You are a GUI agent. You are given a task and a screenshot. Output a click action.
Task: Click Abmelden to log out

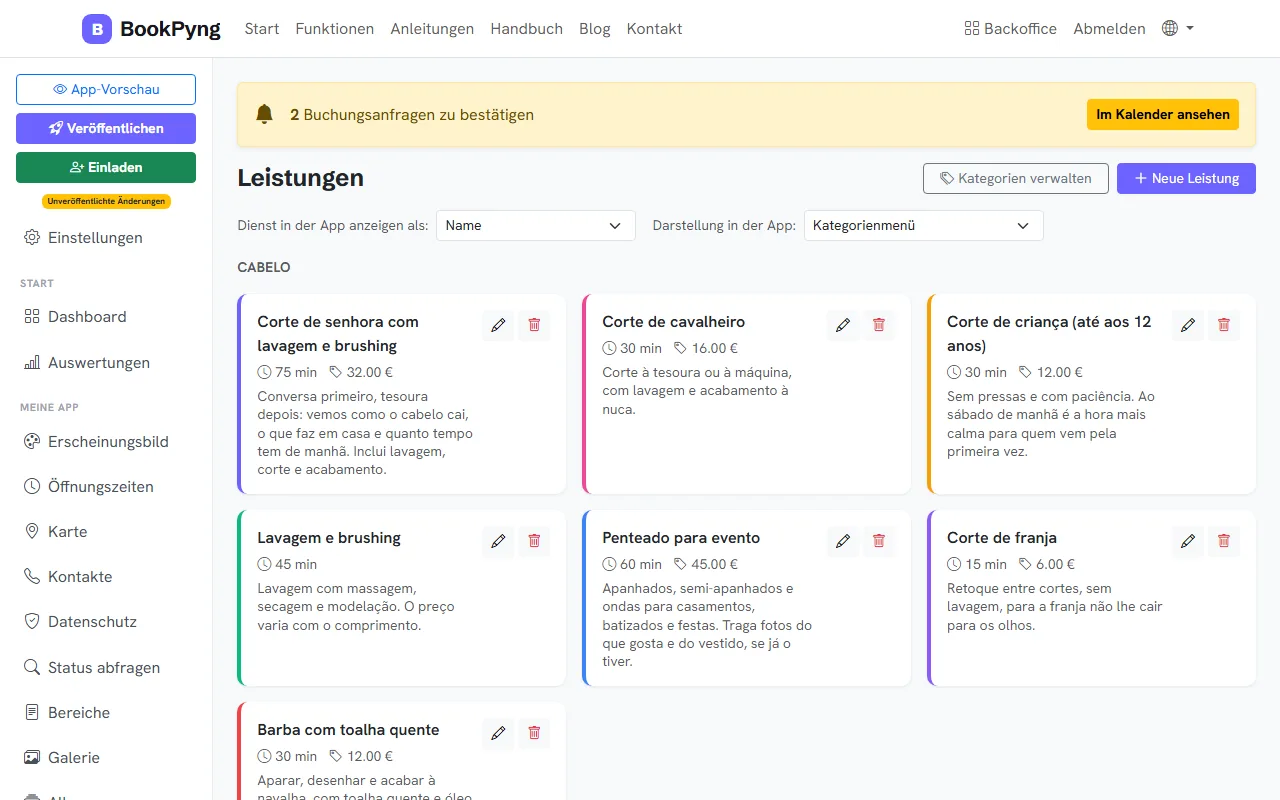click(x=1109, y=29)
